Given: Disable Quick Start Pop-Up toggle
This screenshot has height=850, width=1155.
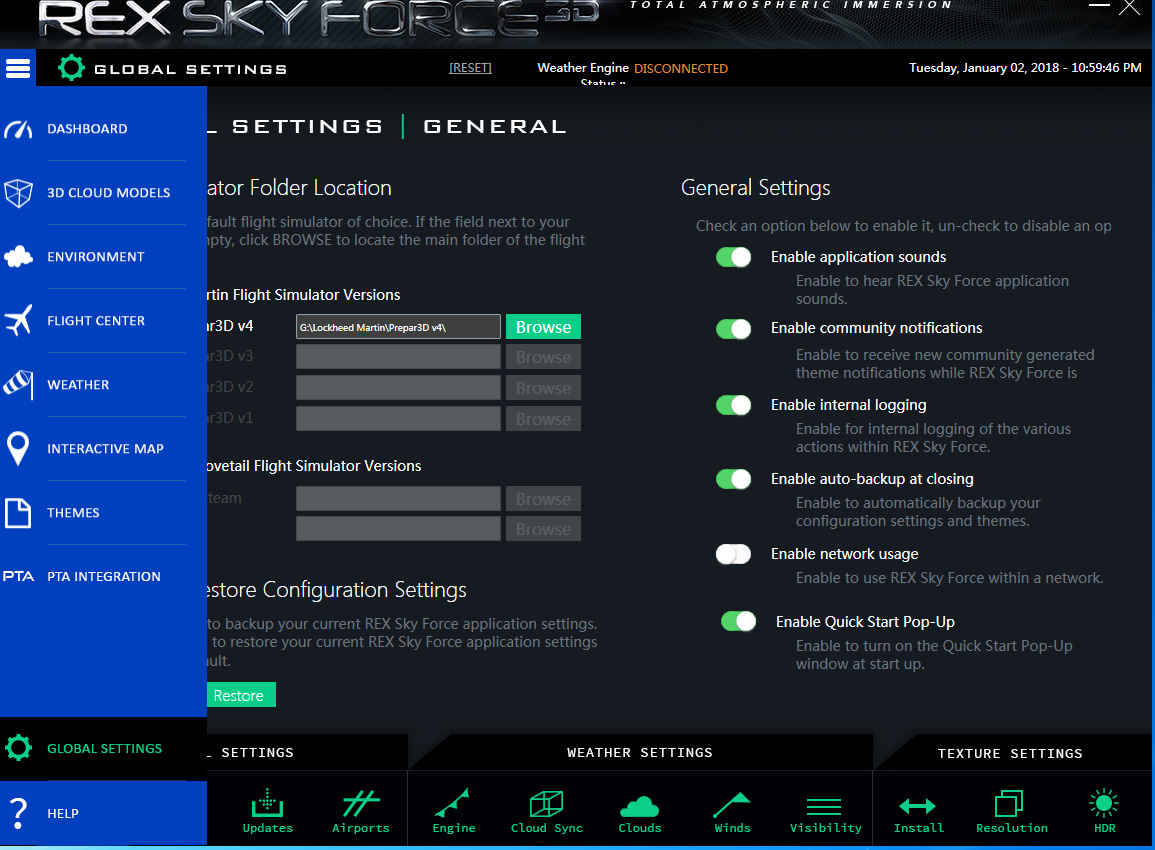Looking at the screenshot, I should [739, 622].
